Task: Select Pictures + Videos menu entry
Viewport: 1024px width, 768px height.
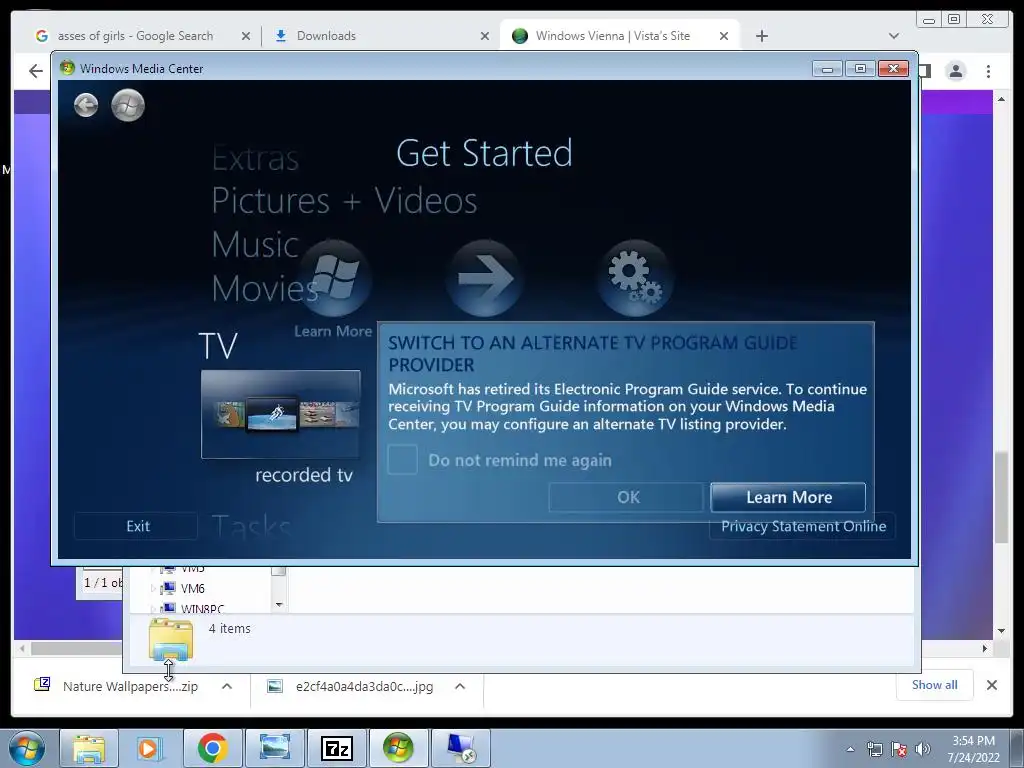Action: point(344,200)
